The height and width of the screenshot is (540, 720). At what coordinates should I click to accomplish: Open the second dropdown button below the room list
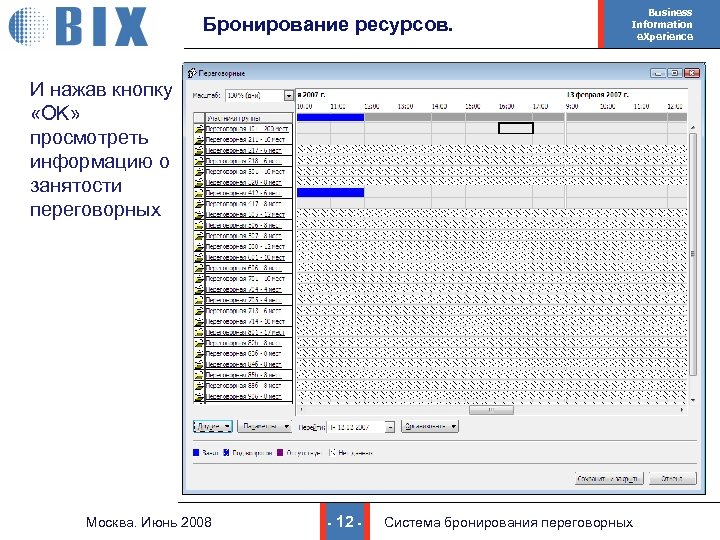coord(264,427)
